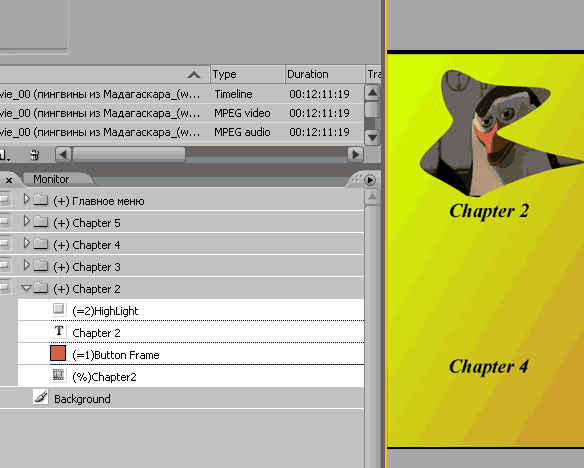Click the (=2)HighLight layer icon
The image size is (584, 468).
click(58, 309)
